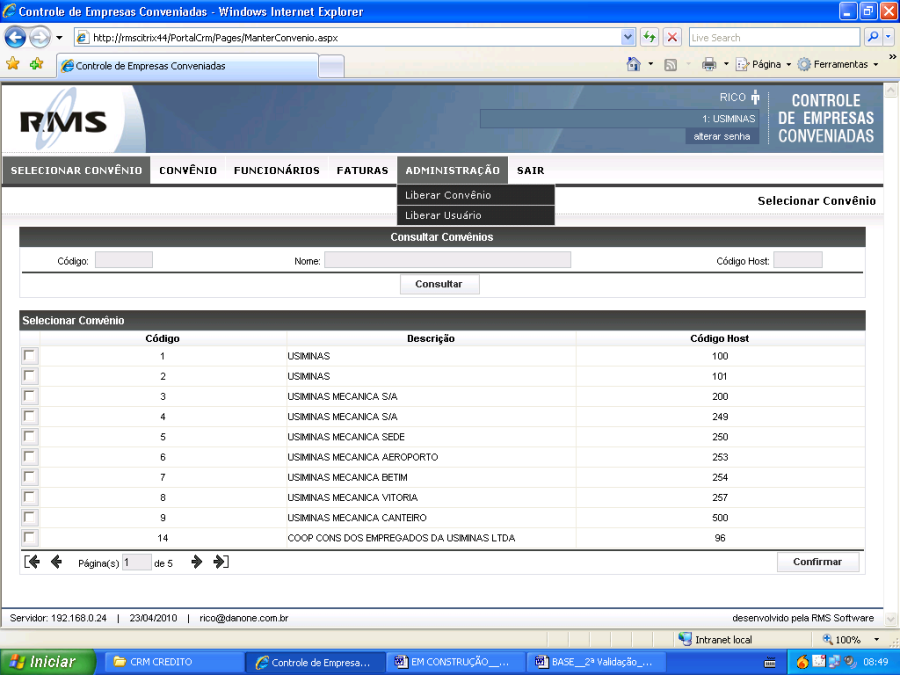The image size is (900, 675).
Task: Click the RMS logo
Action: coord(63,122)
